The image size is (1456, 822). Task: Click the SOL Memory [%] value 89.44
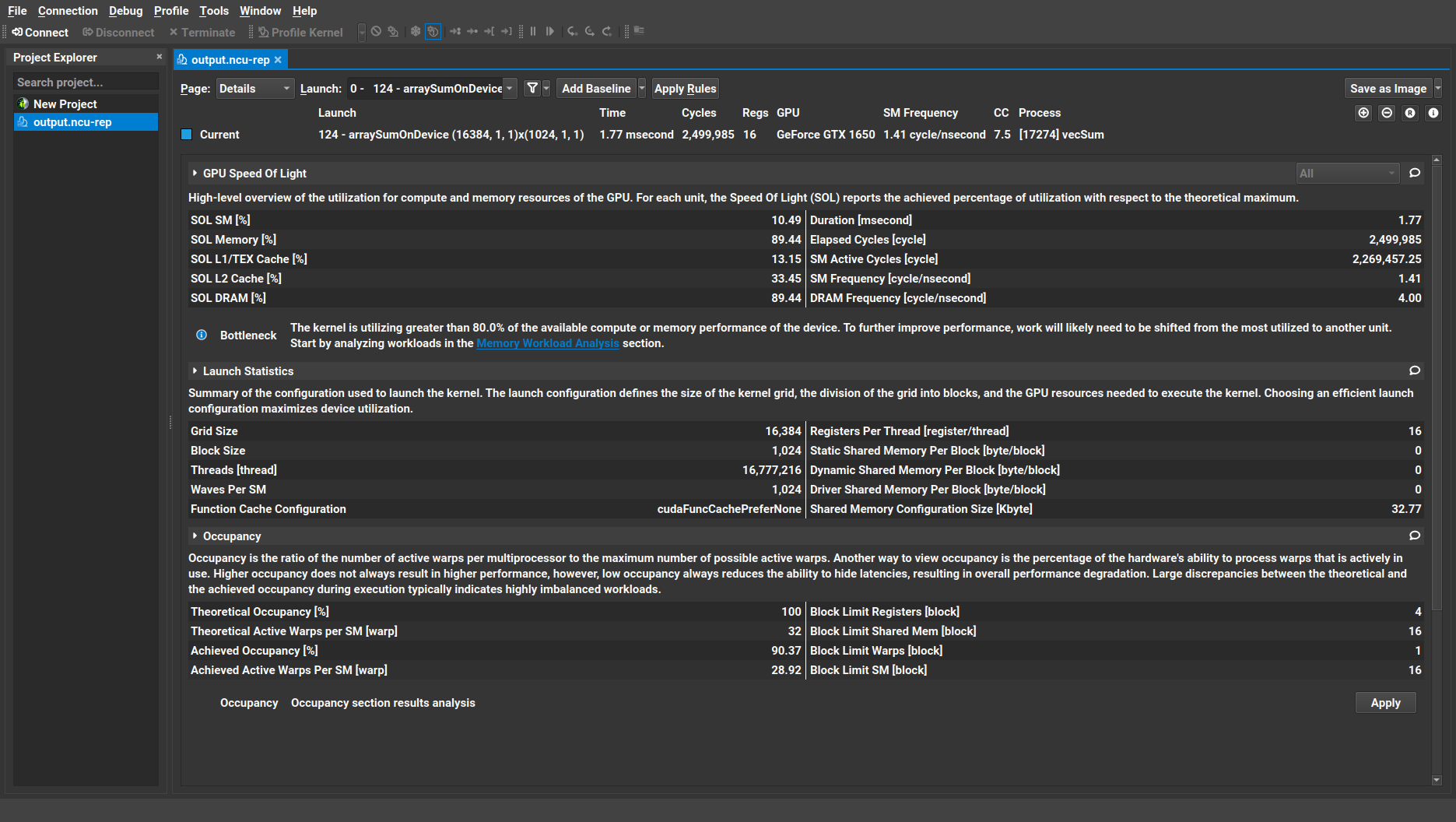(x=786, y=240)
